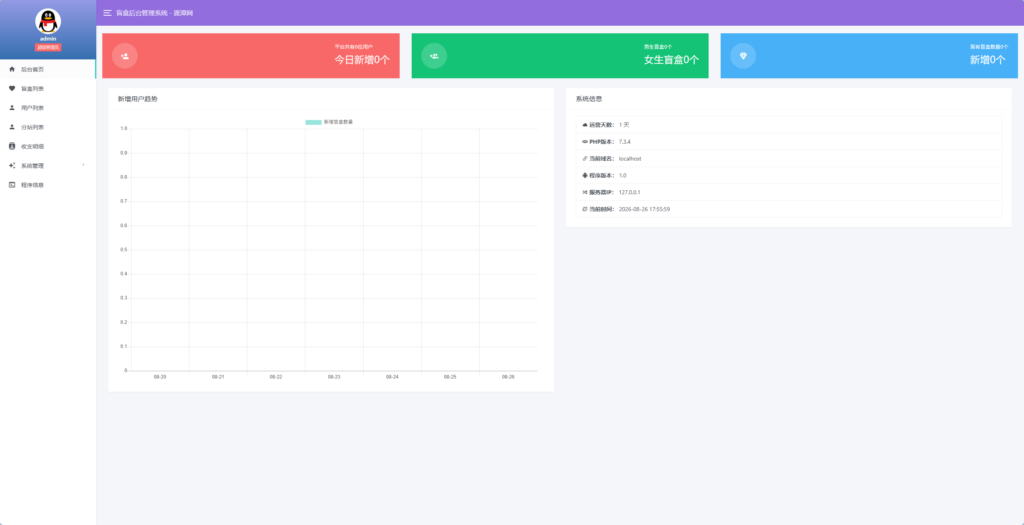The height and width of the screenshot is (525, 1024).
Task: Click the 1.0 program version value
Action: click(623, 176)
